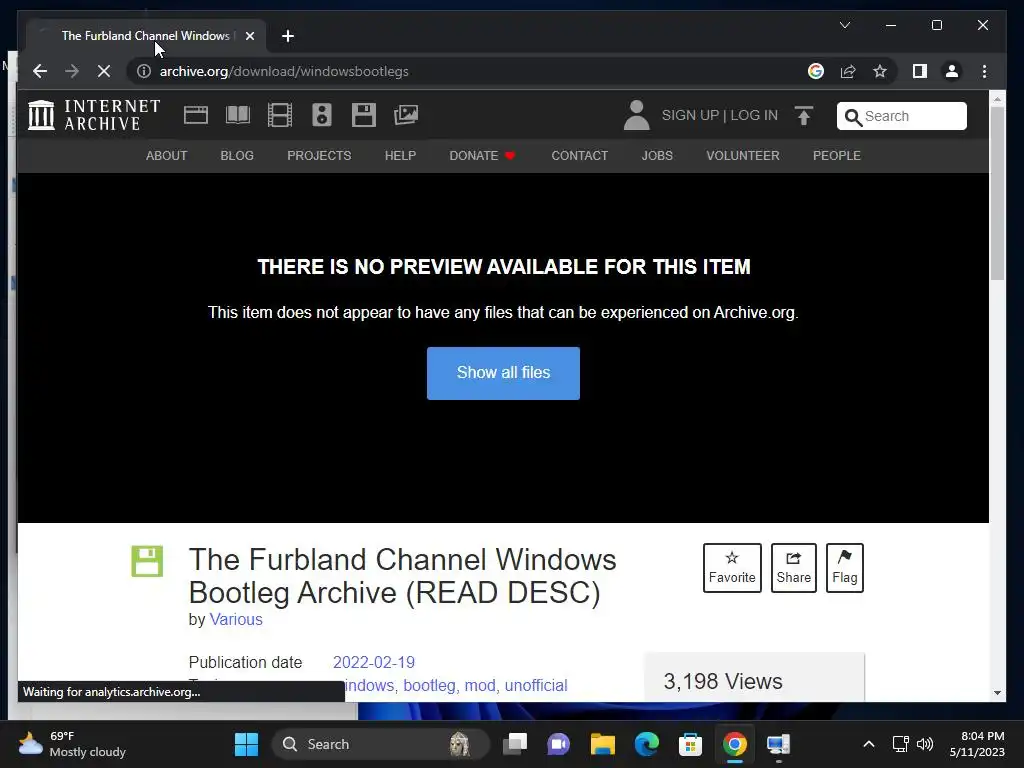This screenshot has height=768, width=1024.
Task: Select the Furbland Channel Windows tab
Action: [146, 36]
